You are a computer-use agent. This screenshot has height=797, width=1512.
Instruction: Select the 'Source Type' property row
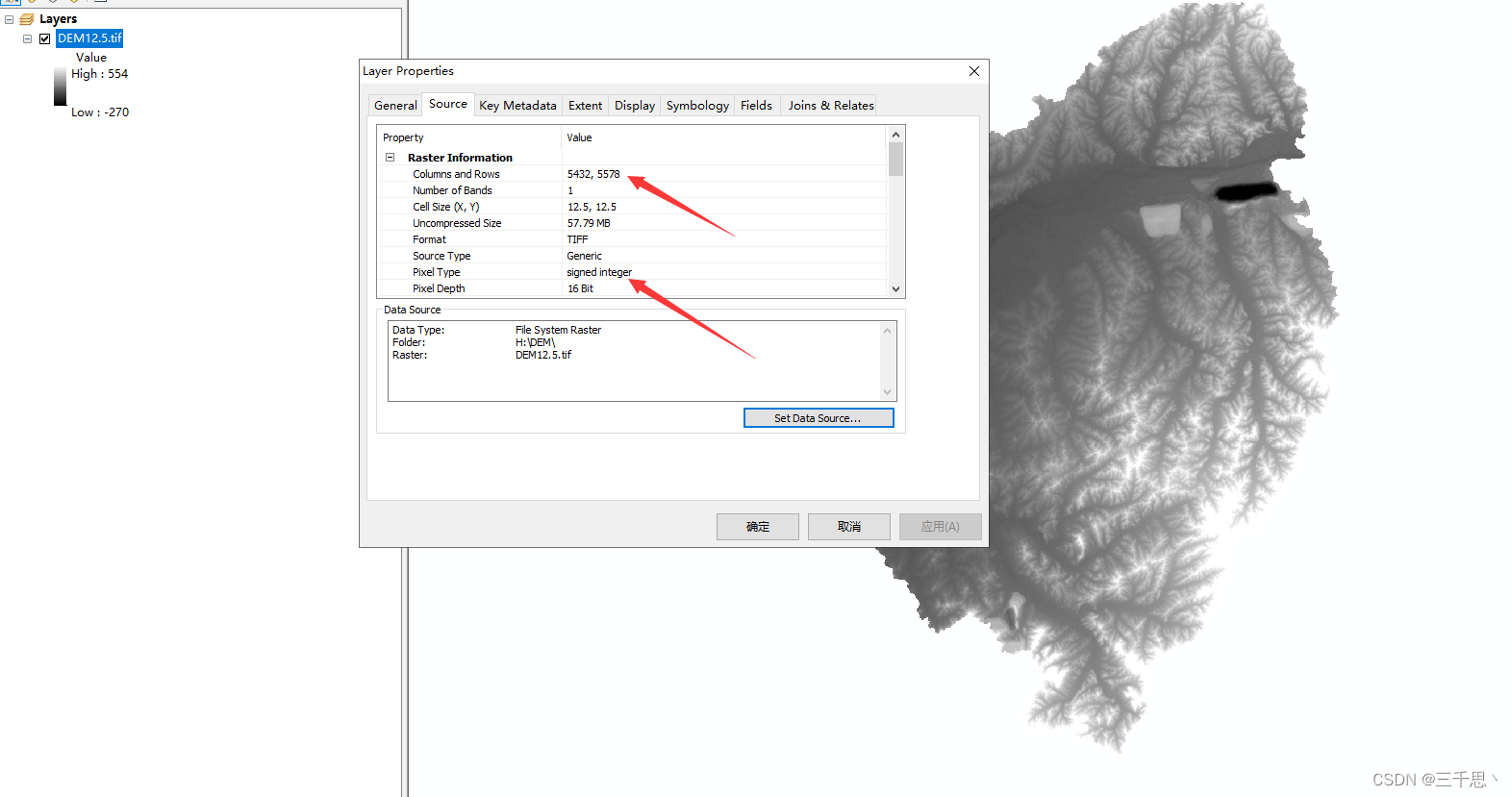pyautogui.click(x=631, y=256)
